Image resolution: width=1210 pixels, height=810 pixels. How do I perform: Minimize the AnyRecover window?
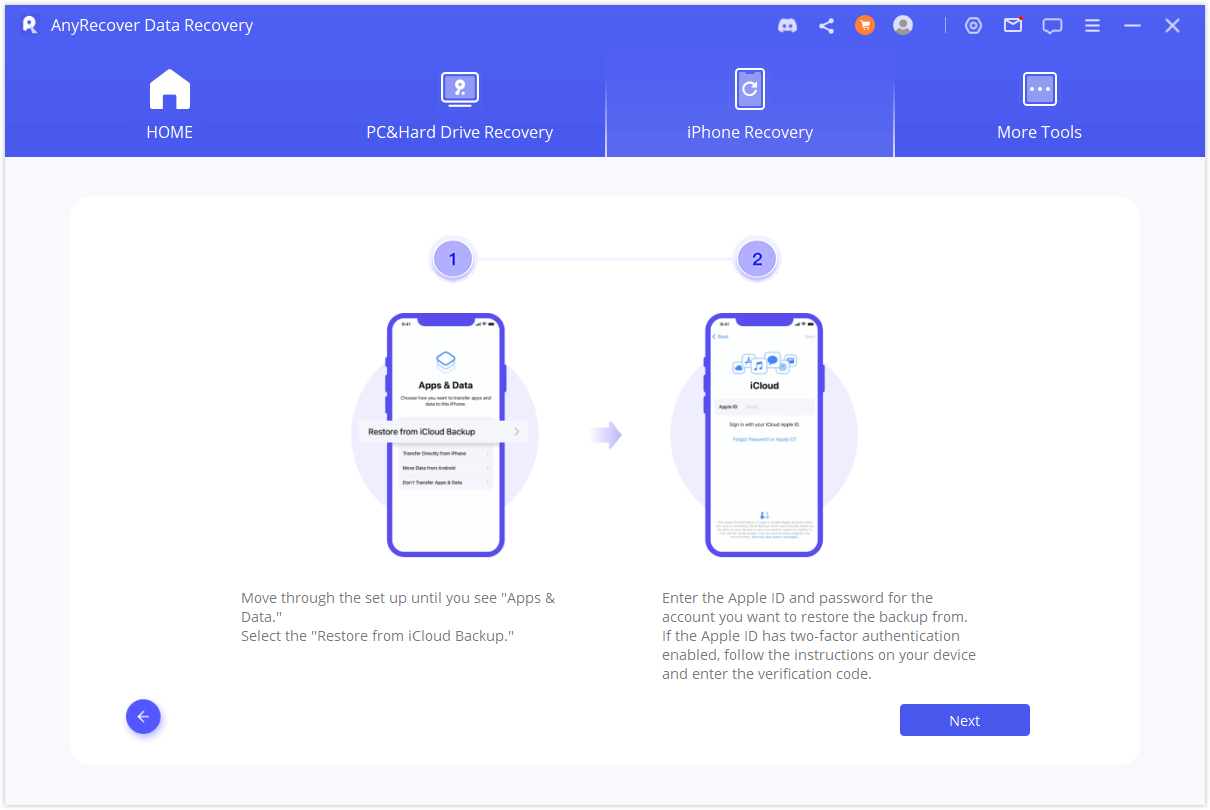[1132, 26]
